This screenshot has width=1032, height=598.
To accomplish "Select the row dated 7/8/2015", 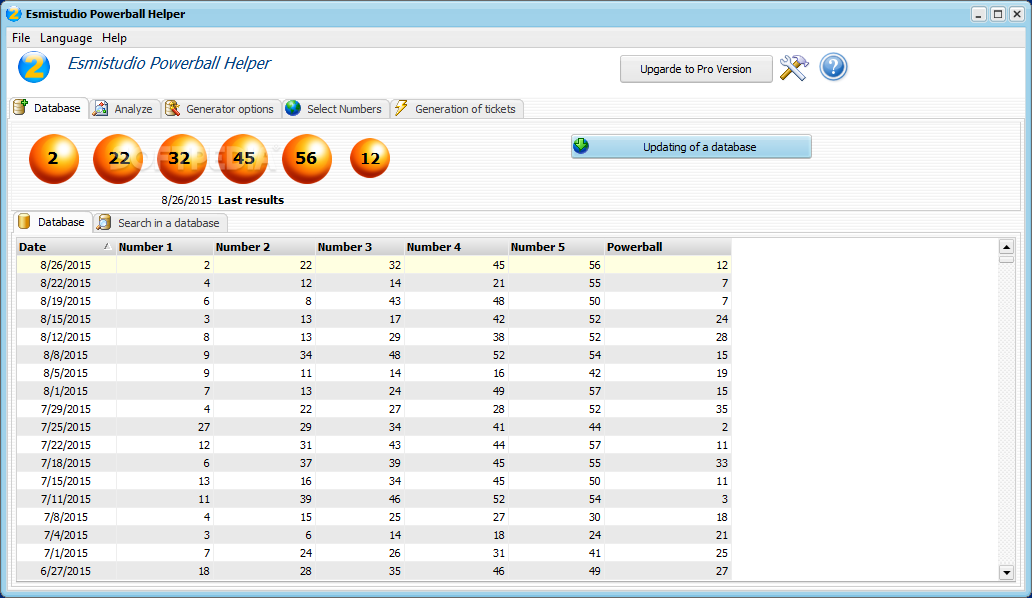I will pyautogui.click(x=374, y=517).
